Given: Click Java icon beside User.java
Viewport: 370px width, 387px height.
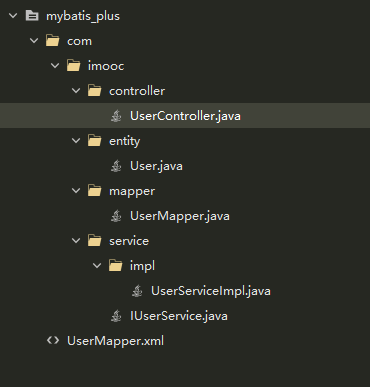Looking at the screenshot, I should [x=116, y=166].
